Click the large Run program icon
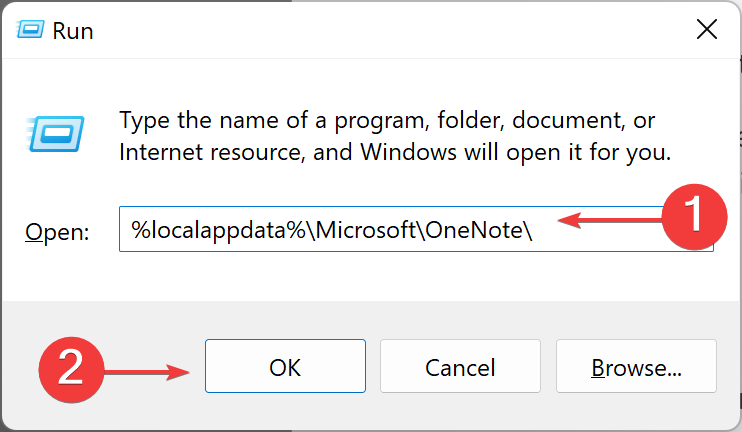The width and height of the screenshot is (742, 432). tap(55, 134)
